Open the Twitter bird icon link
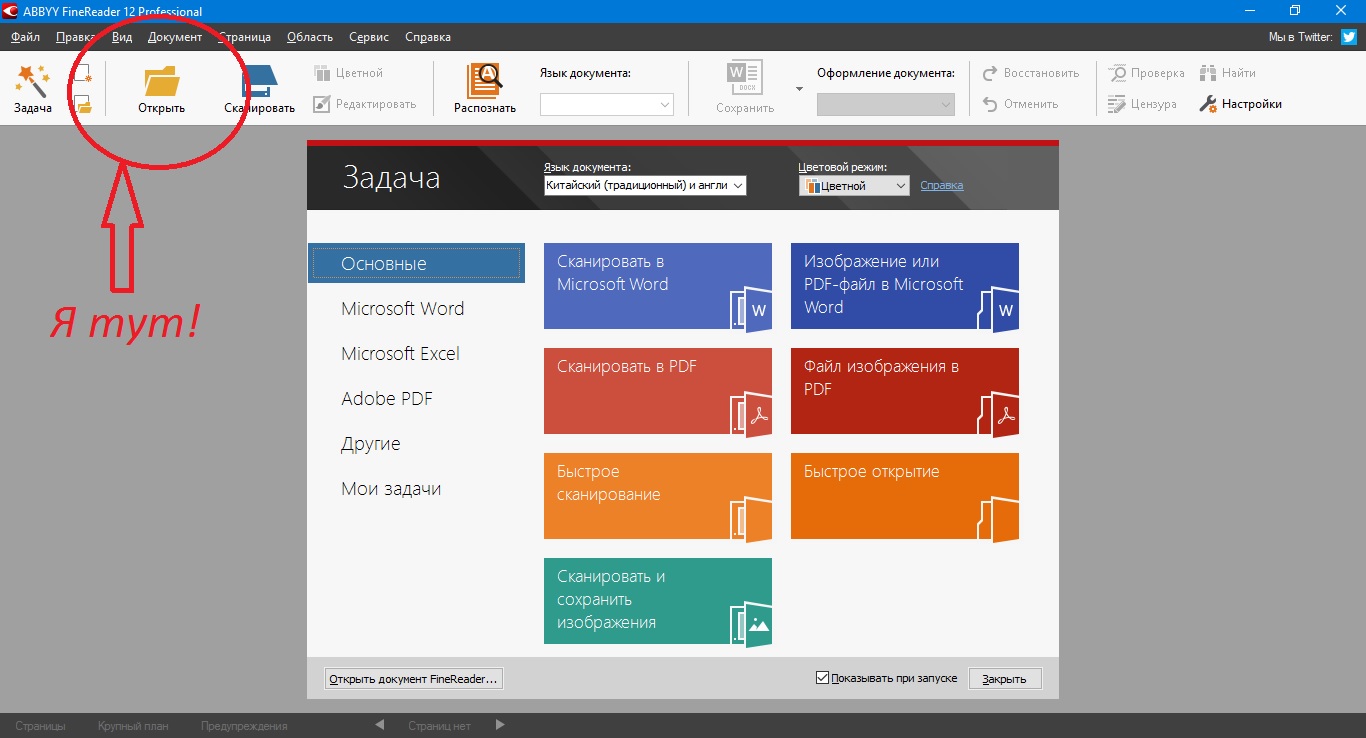Image resolution: width=1366 pixels, height=738 pixels. click(1349, 37)
